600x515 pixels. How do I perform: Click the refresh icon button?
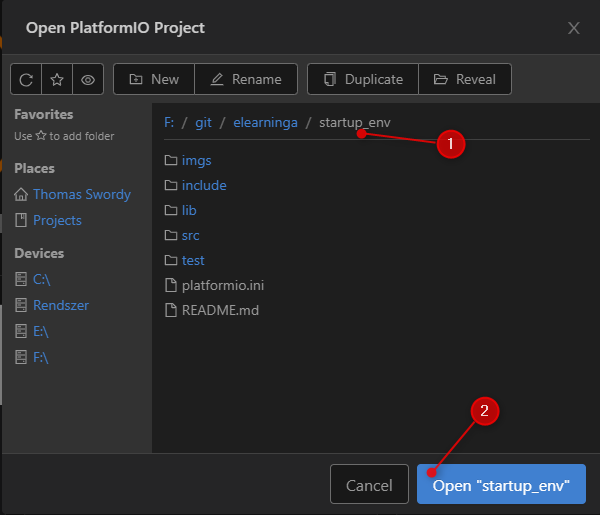point(26,79)
